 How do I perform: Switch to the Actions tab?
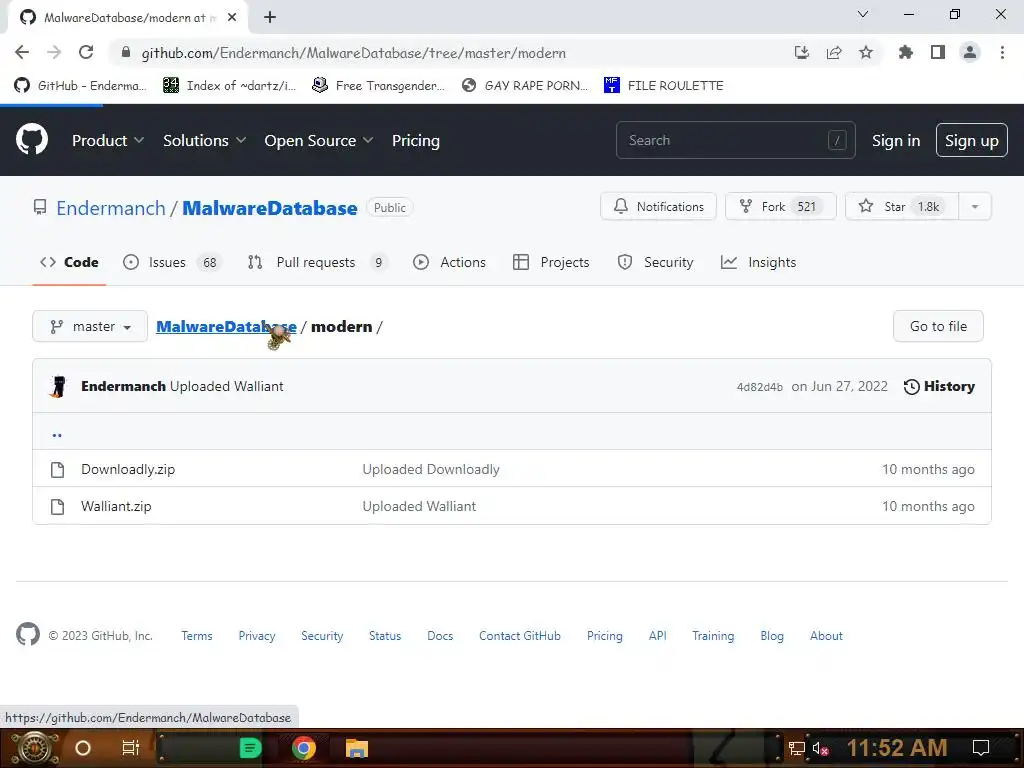click(x=449, y=262)
